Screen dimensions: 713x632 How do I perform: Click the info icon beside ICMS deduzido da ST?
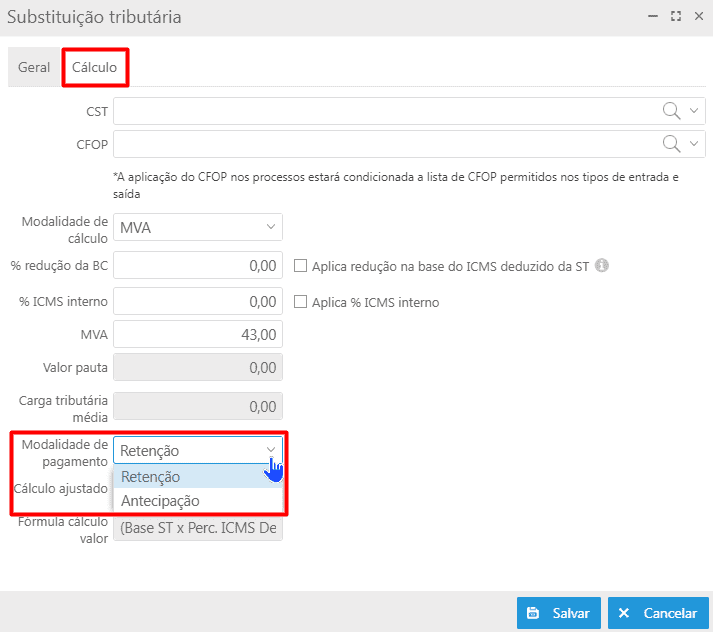click(602, 266)
